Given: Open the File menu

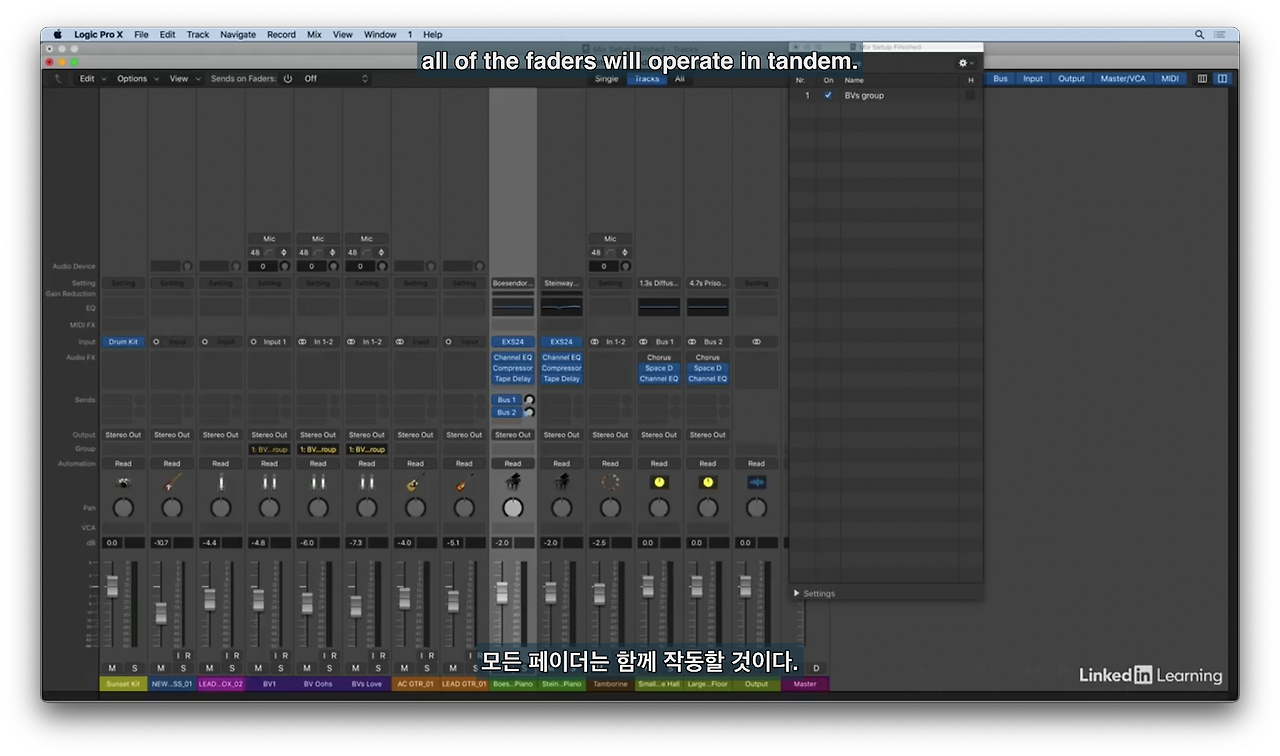Looking at the screenshot, I should [141, 34].
